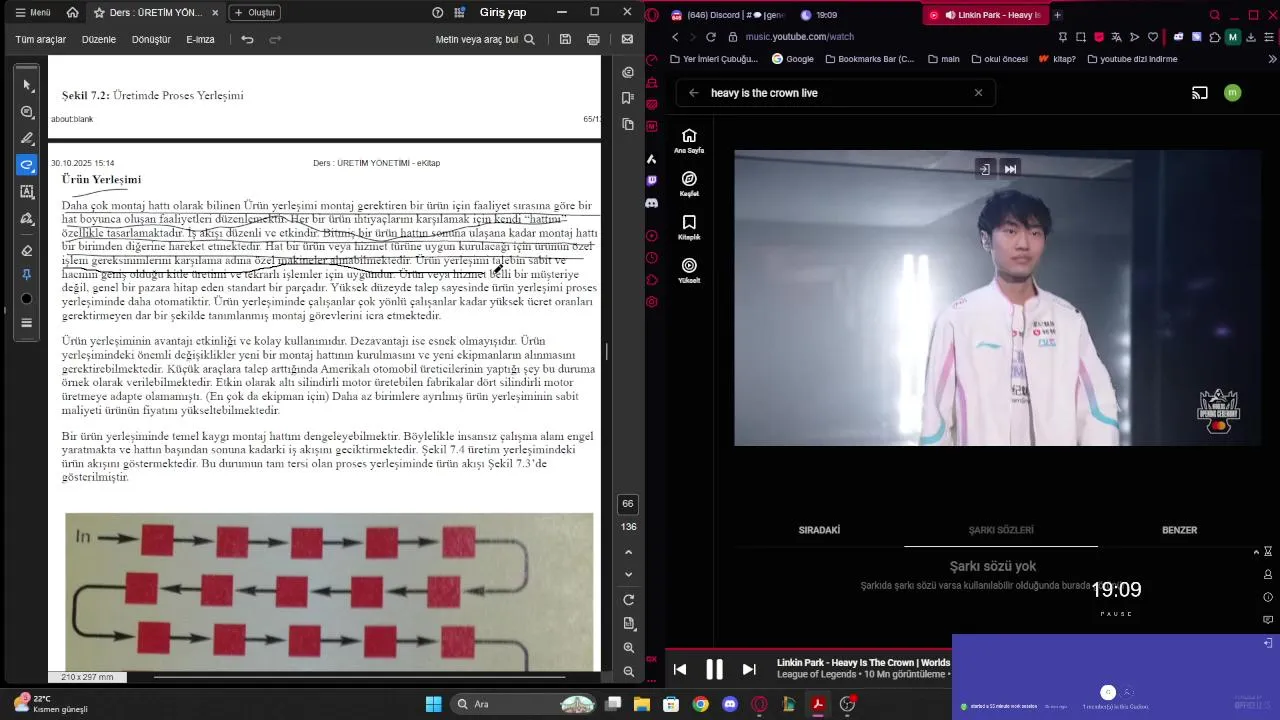The image size is (1280, 720).
Task: Select the text box tool
Action: click(27, 191)
